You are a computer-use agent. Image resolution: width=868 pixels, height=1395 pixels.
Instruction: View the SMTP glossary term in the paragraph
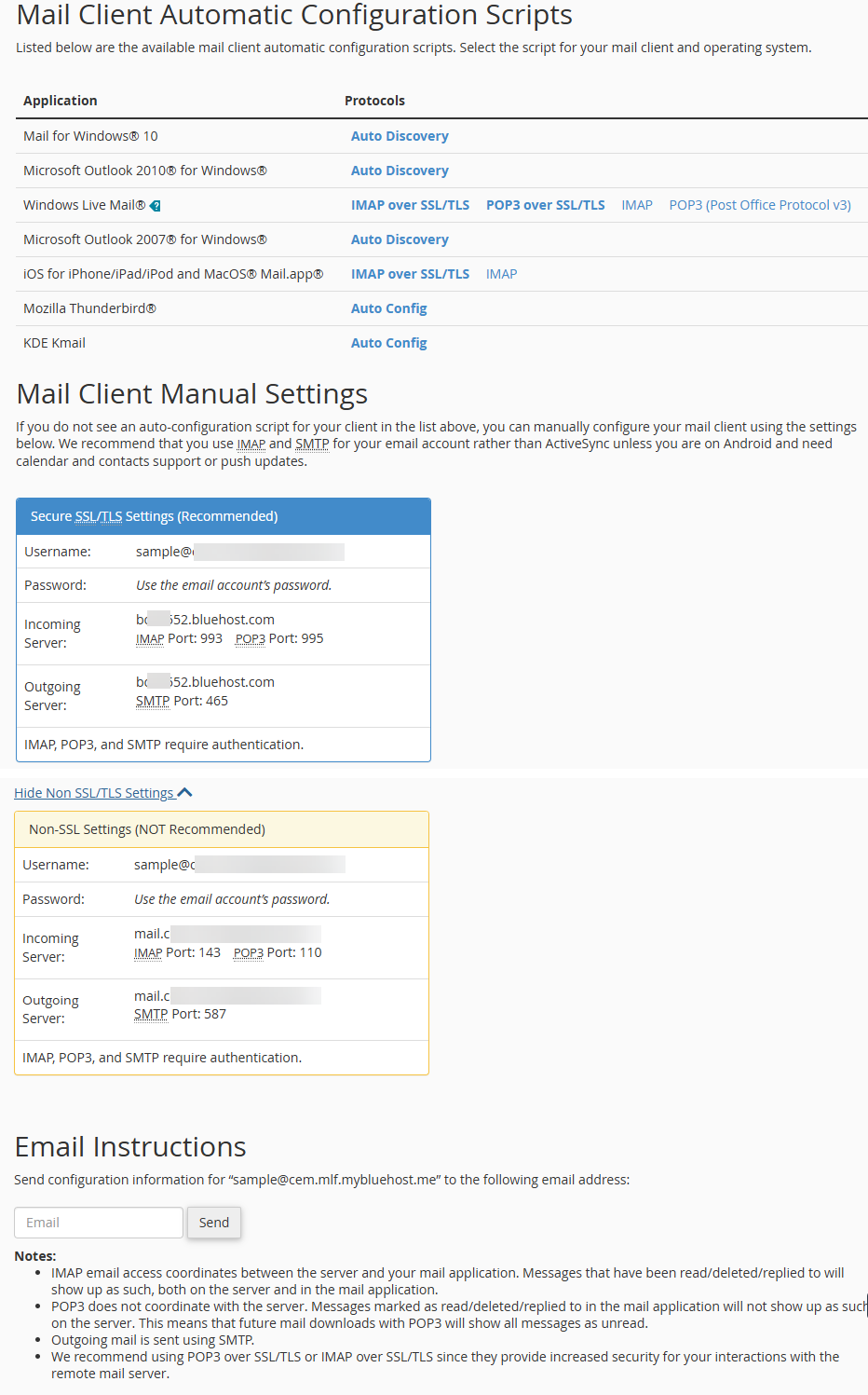coord(312,444)
